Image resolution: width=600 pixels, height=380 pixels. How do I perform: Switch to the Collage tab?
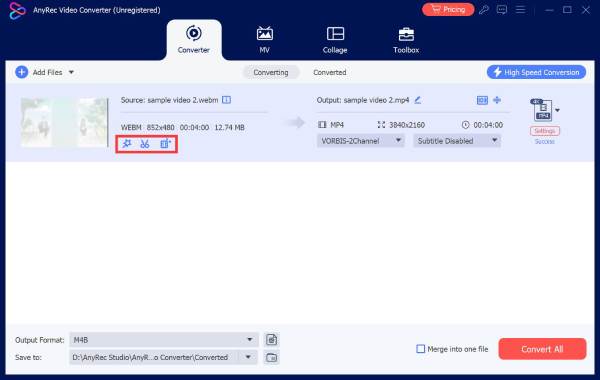coord(335,40)
